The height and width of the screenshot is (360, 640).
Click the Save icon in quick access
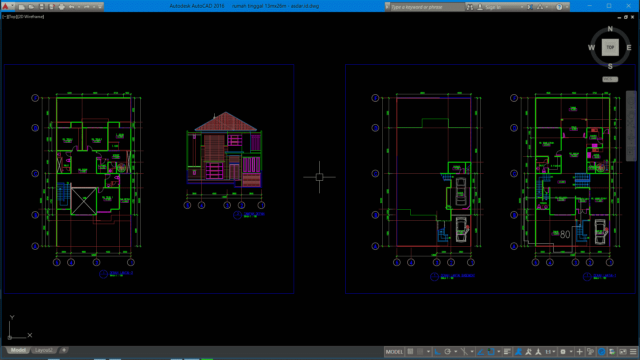(x=42, y=7)
